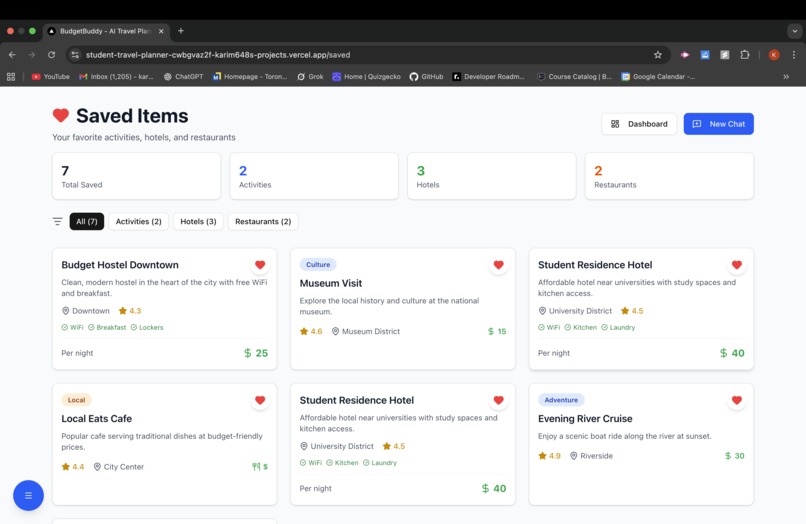Screen dimensions: 806x524
Task: Click the Museum Visit title
Action: click(331, 283)
